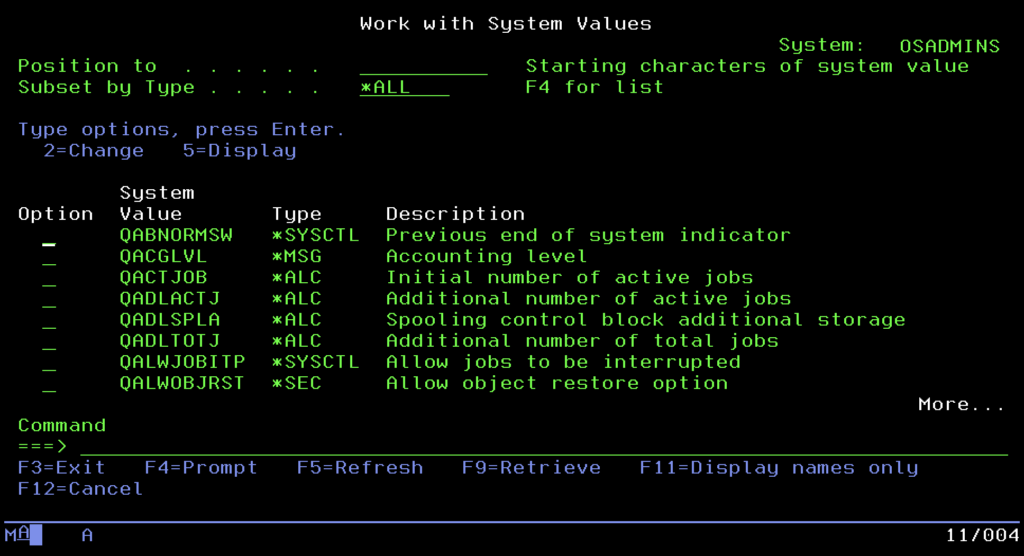
Task: Click the option field for QABNORMSW
Action: click(x=49, y=237)
